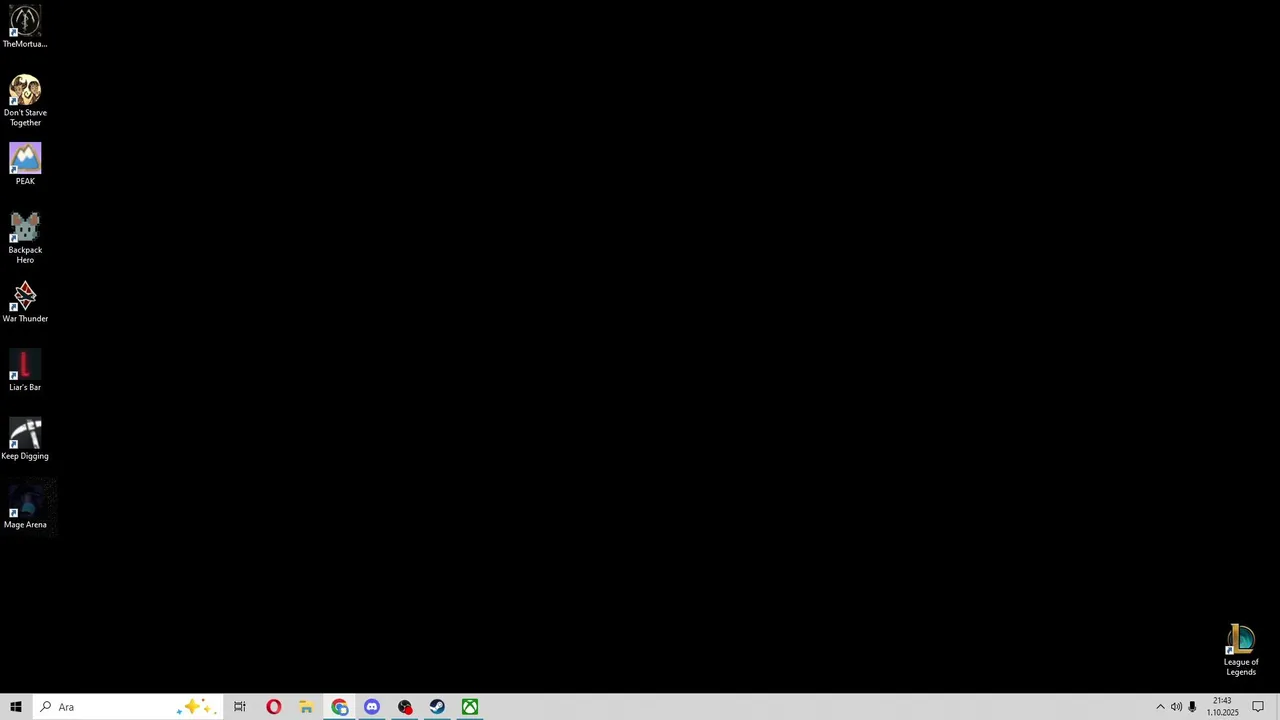
Task: Click the microphone tray icon
Action: [1192, 707]
